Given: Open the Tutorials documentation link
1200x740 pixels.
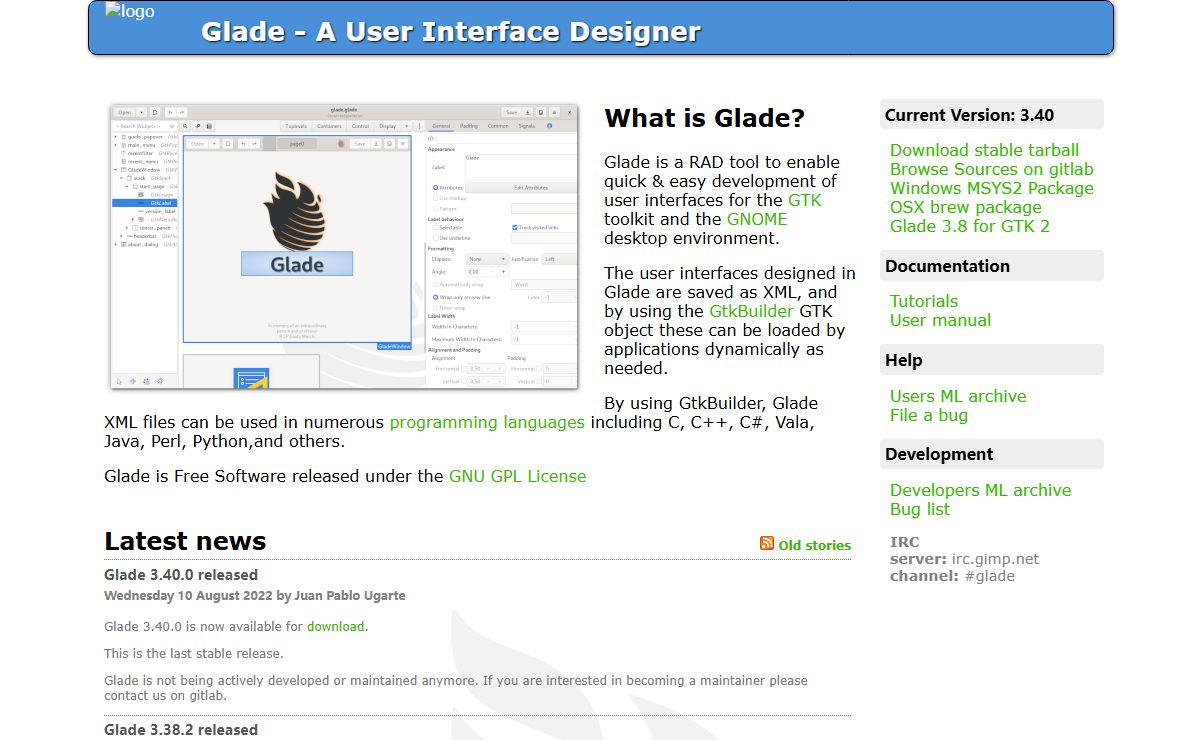Looking at the screenshot, I should 924,301.
